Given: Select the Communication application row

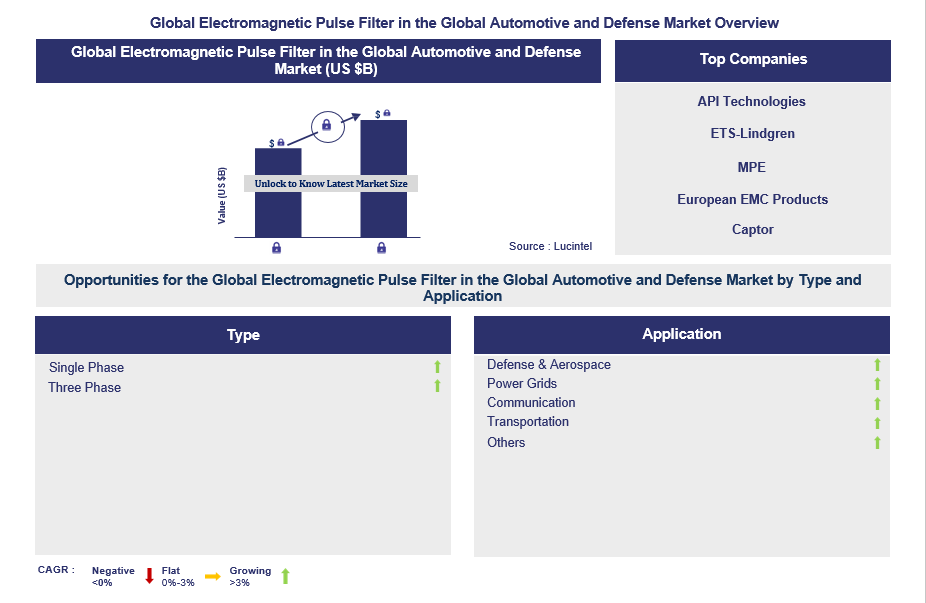Looking at the screenshot, I should tap(531, 403).
